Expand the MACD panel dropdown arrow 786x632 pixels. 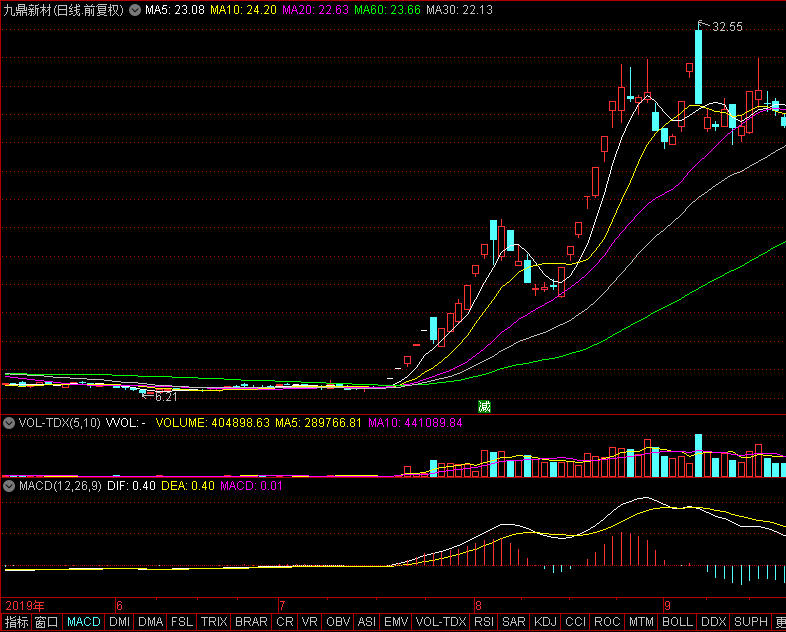9,486
